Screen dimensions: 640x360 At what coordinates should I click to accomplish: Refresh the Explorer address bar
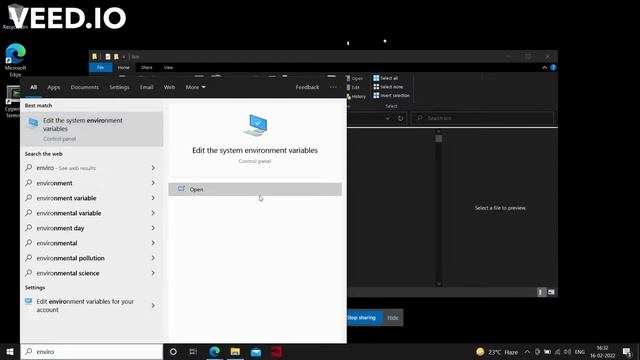click(x=401, y=118)
